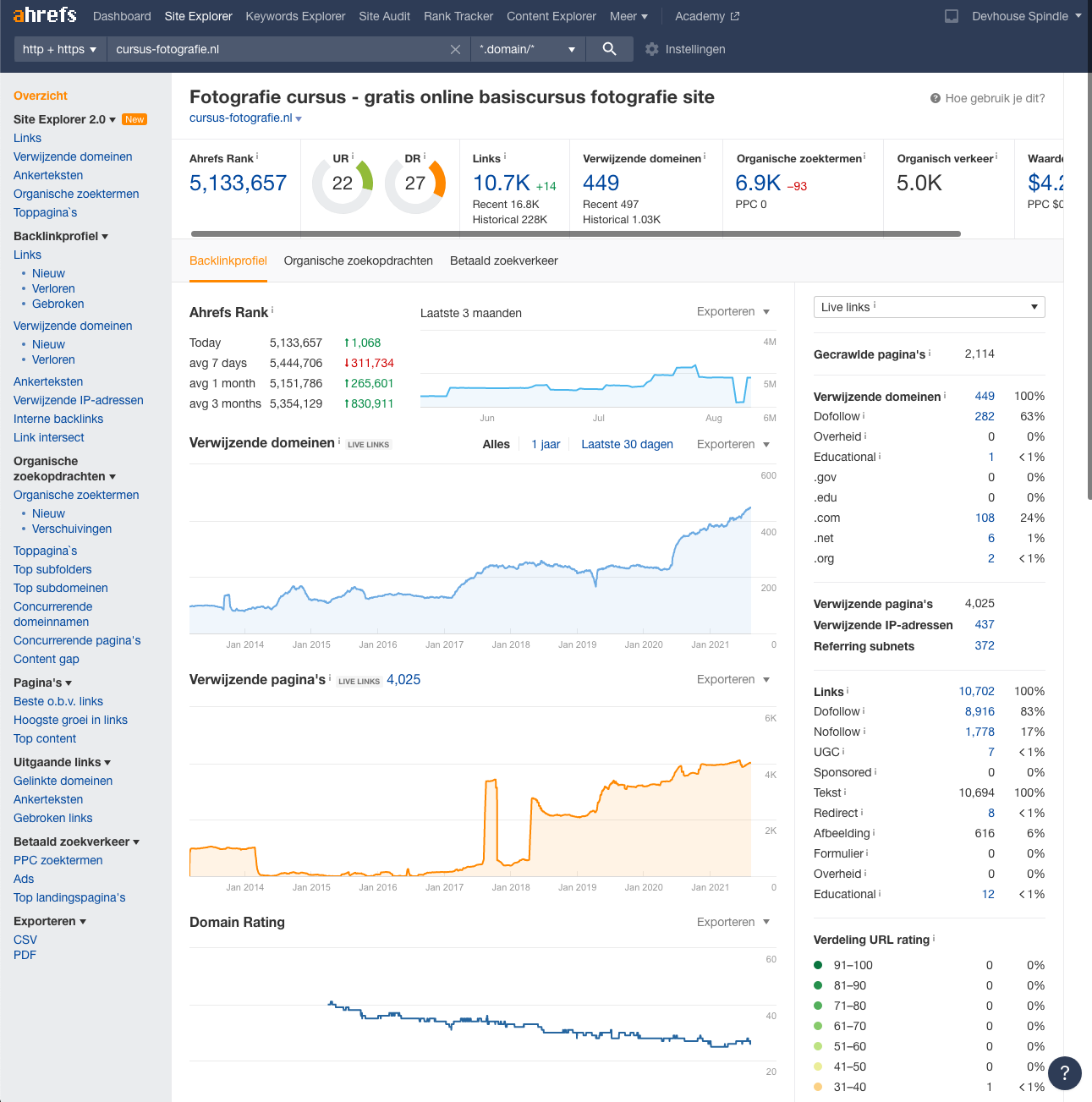
Task: Click the info icon next to DR
Action: [x=425, y=156]
